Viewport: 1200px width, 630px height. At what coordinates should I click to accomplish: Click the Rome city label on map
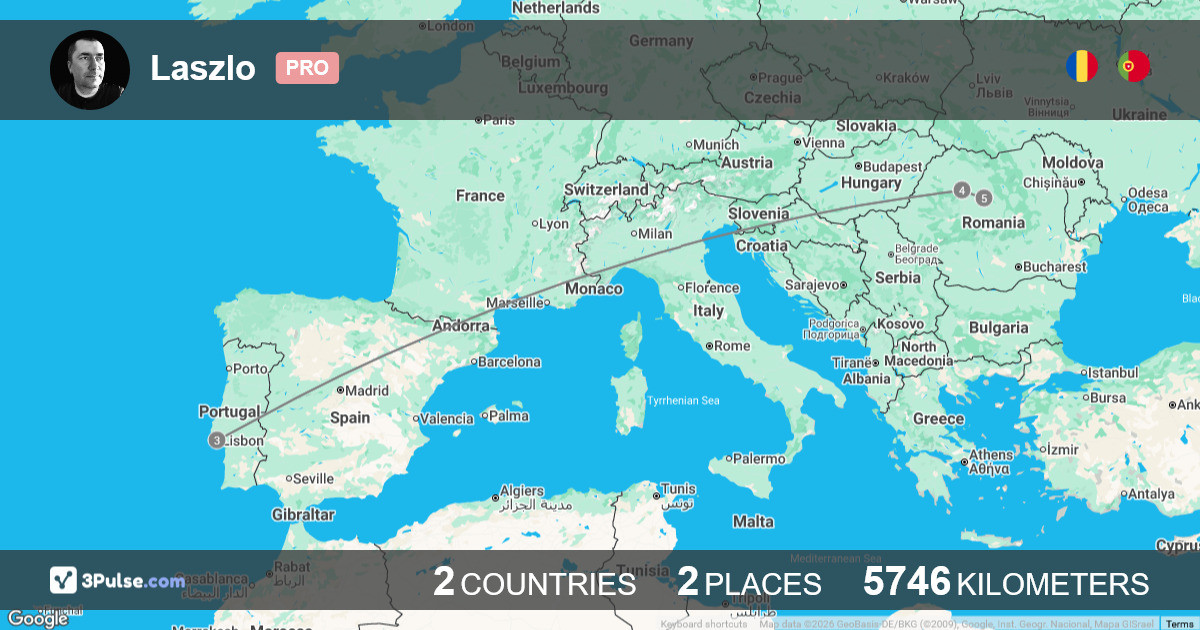(731, 346)
